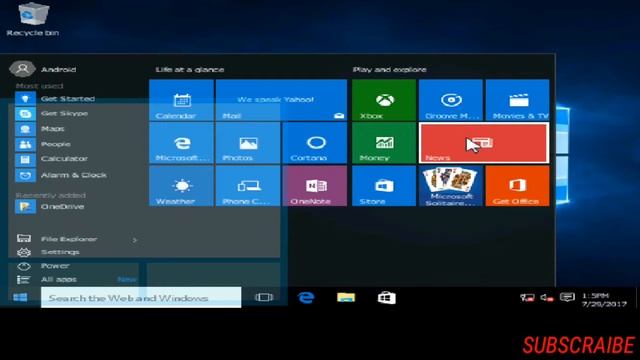This screenshot has height=360, width=640.
Task: Open the Cortana tile
Action: (x=315, y=143)
